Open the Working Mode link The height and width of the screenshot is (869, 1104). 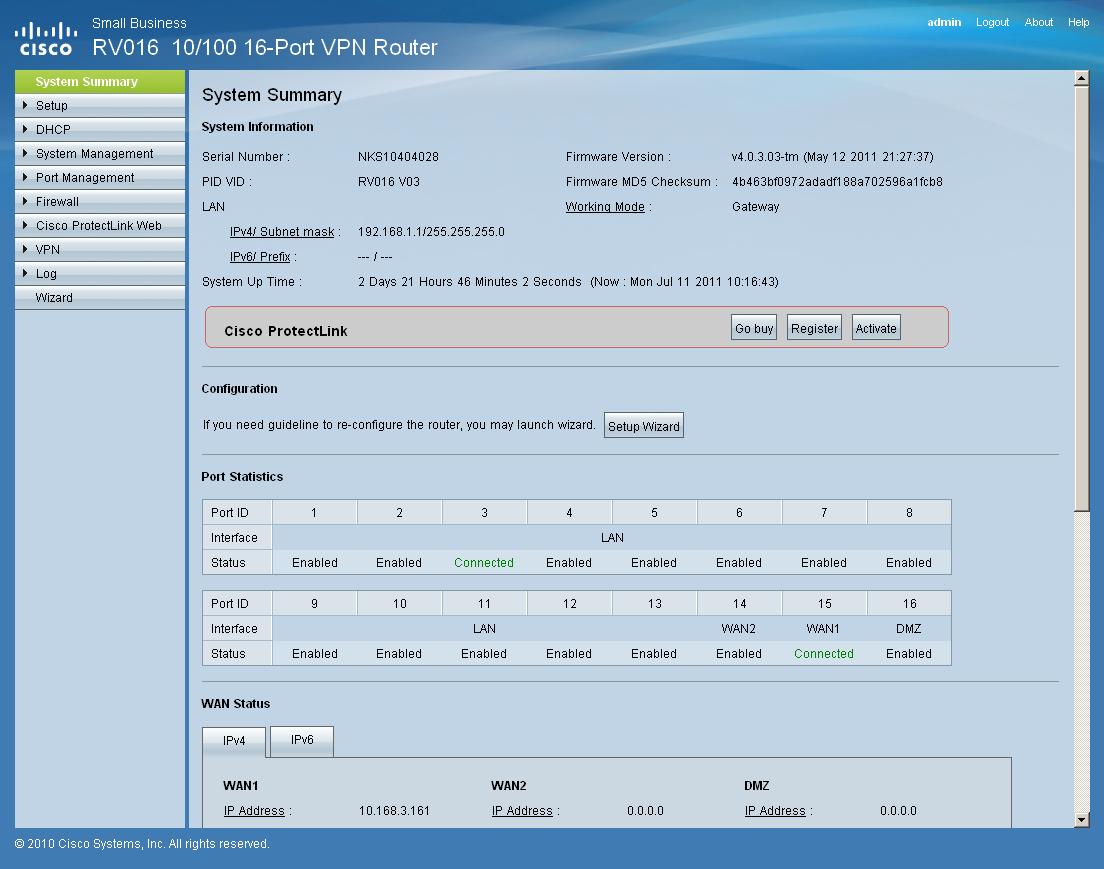click(x=605, y=206)
